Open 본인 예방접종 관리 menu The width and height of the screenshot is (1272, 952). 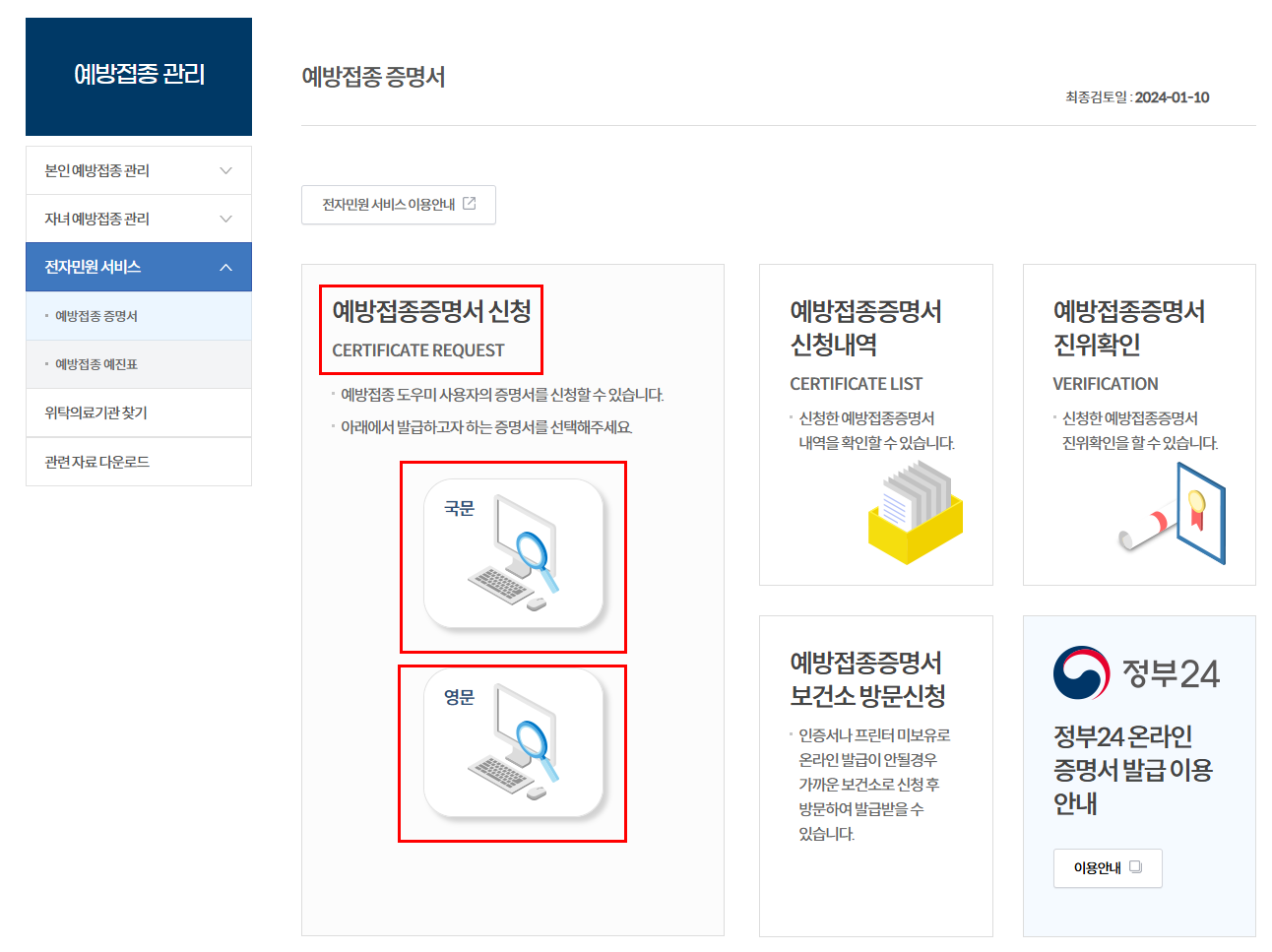click(139, 170)
